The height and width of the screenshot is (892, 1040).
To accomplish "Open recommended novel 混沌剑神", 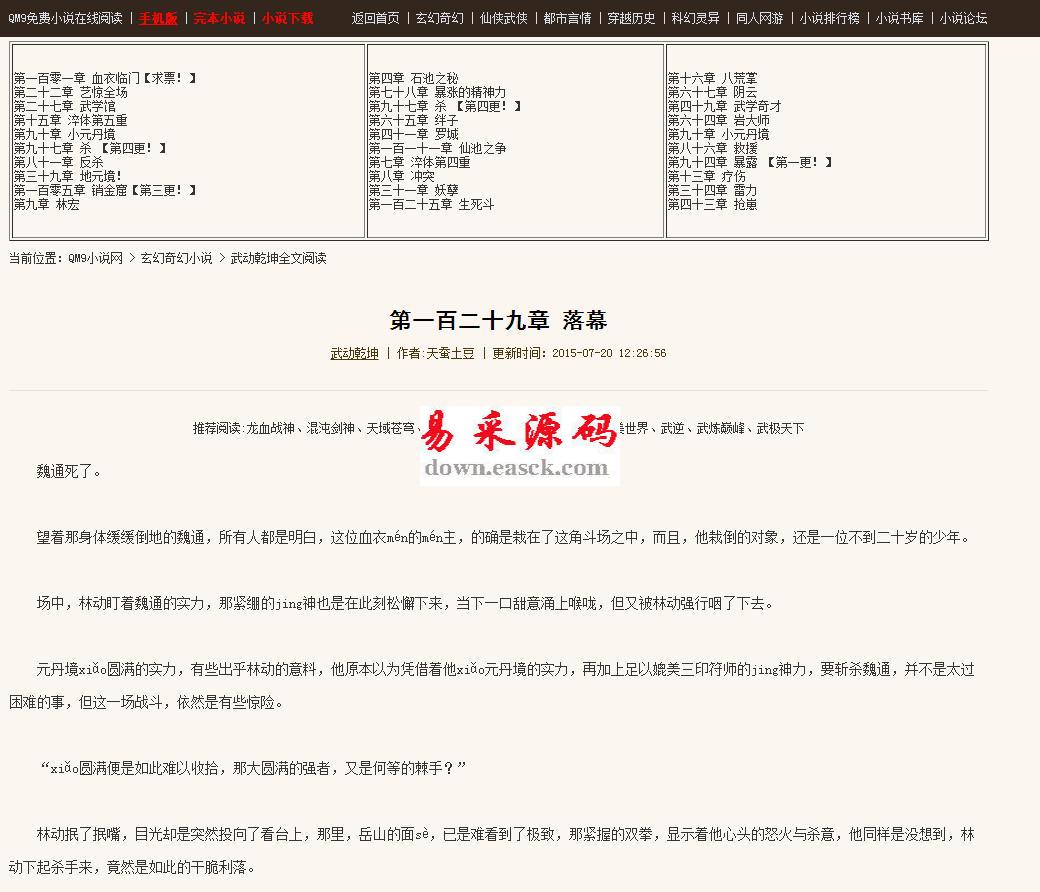I will point(330,428).
